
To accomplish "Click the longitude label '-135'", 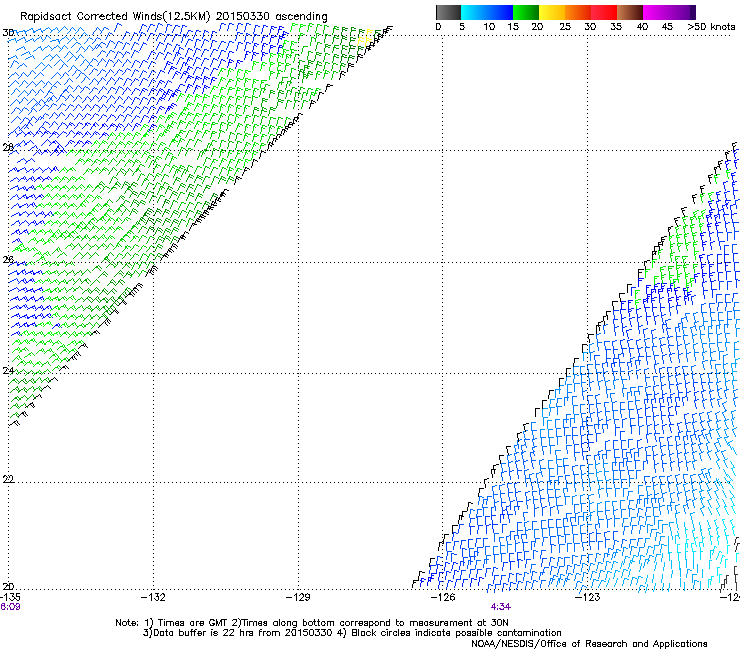I will (x=10, y=597).
